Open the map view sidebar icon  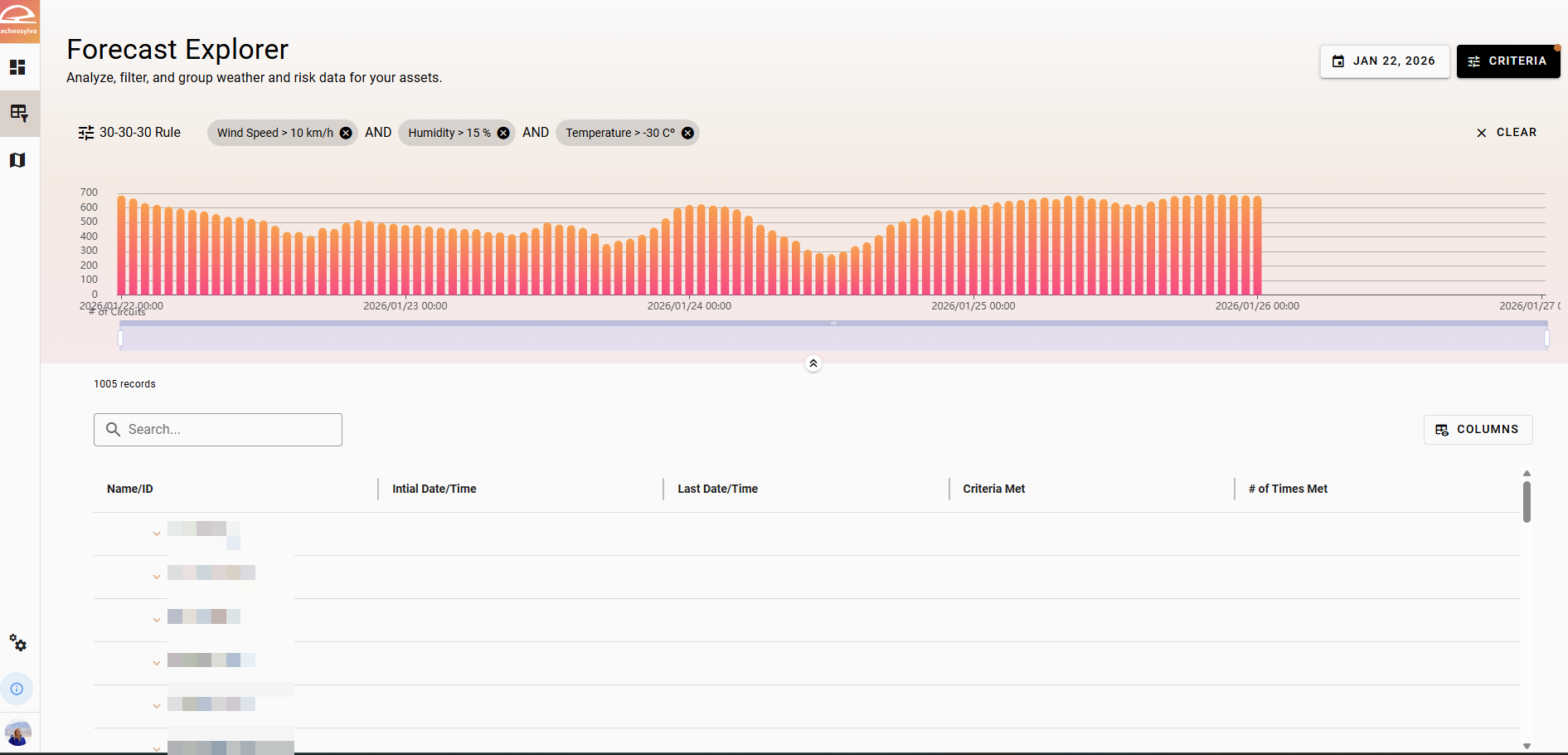point(17,160)
